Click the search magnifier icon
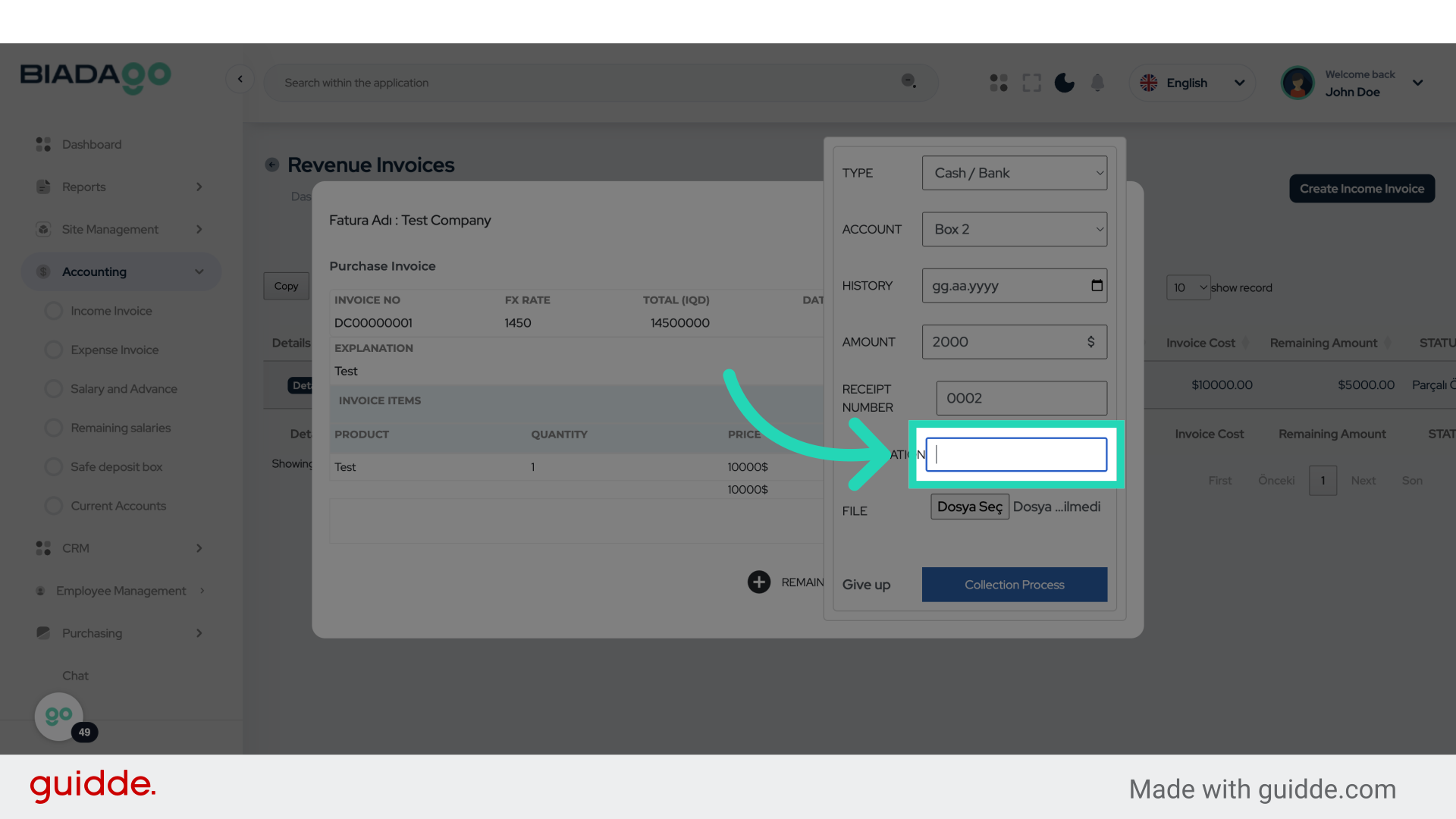1456x819 pixels. [x=908, y=81]
